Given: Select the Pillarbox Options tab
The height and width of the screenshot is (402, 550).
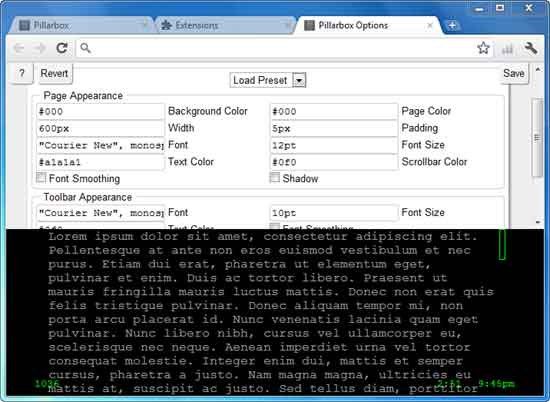Looking at the screenshot, I should pos(368,25).
